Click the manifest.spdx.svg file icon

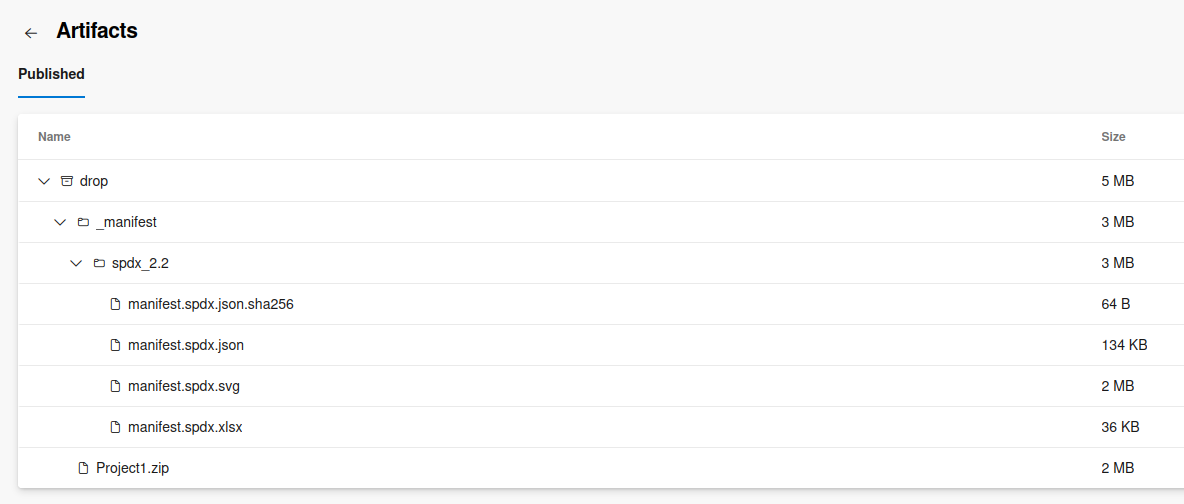click(x=115, y=386)
